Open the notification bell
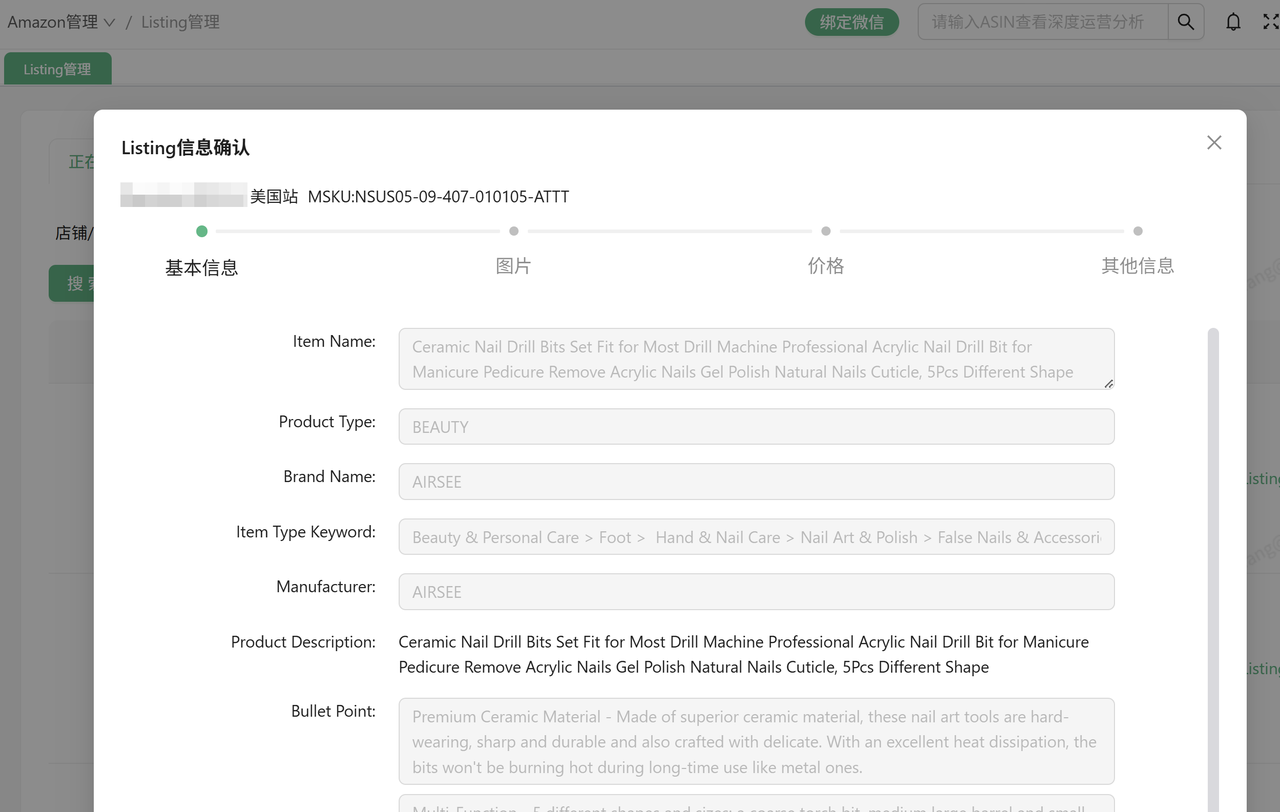The height and width of the screenshot is (812, 1280). pos(1233,22)
